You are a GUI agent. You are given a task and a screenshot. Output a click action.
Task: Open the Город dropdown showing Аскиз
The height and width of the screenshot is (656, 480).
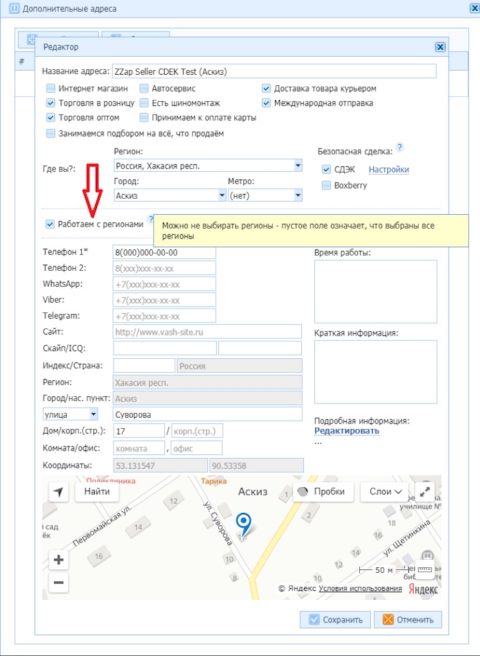pyautogui.click(x=222, y=195)
